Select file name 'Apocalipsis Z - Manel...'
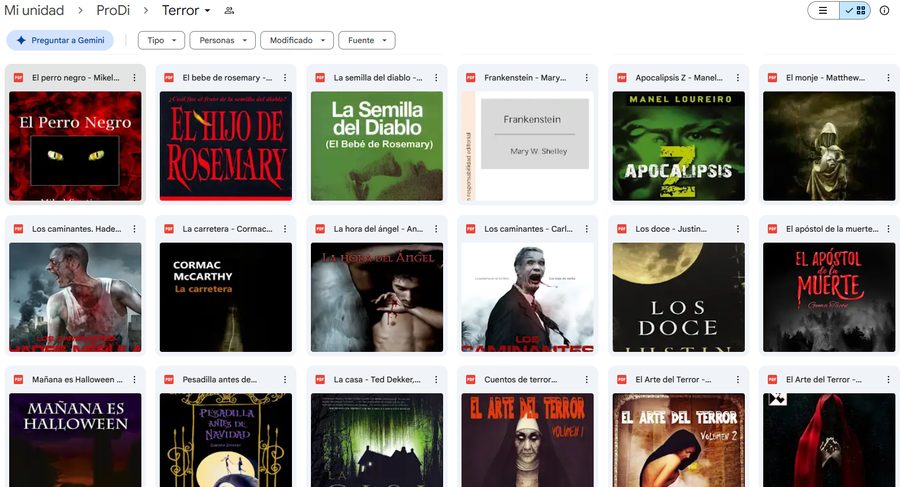The height and width of the screenshot is (487, 900). pos(679,78)
